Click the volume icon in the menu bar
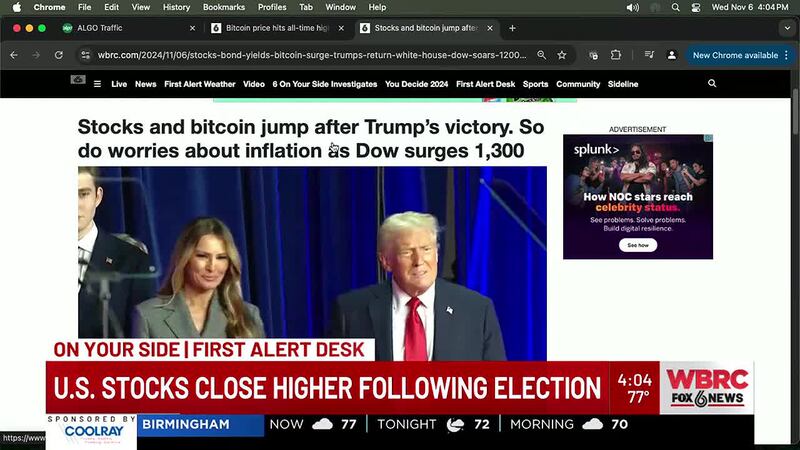The height and width of the screenshot is (450, 800). tap(633, 8)
